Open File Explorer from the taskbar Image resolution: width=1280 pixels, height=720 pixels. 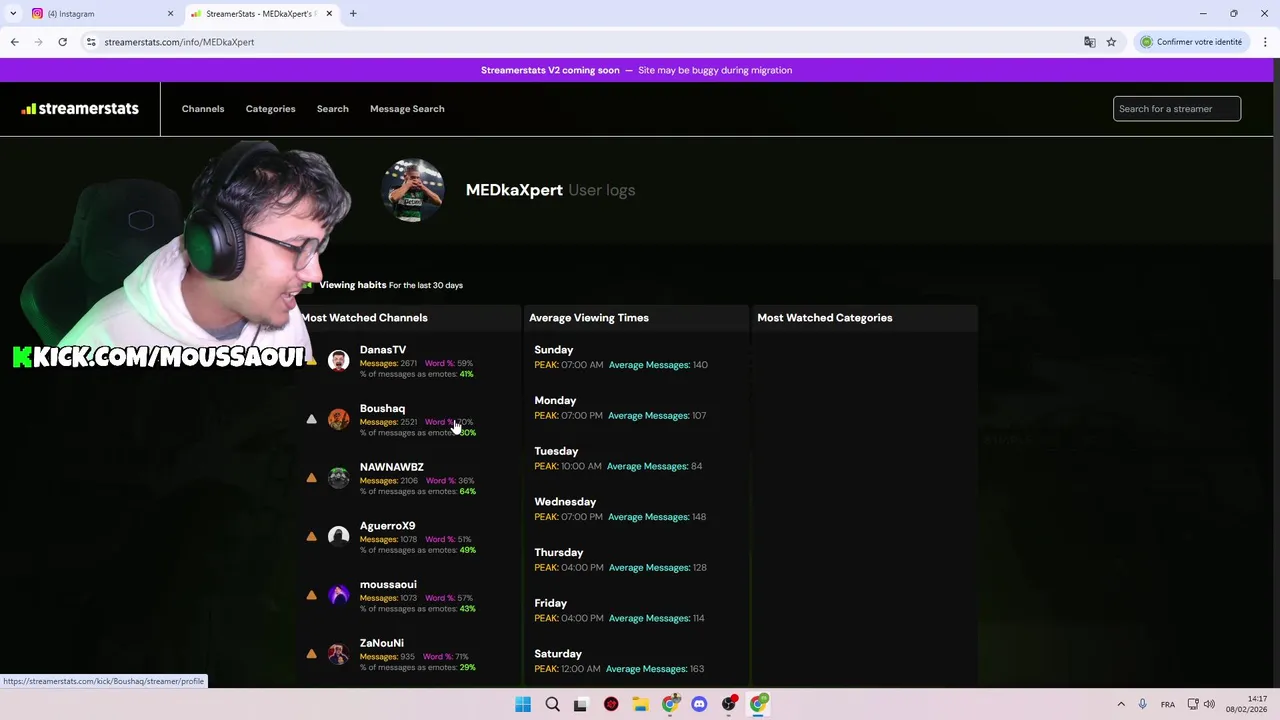(640, 704)
